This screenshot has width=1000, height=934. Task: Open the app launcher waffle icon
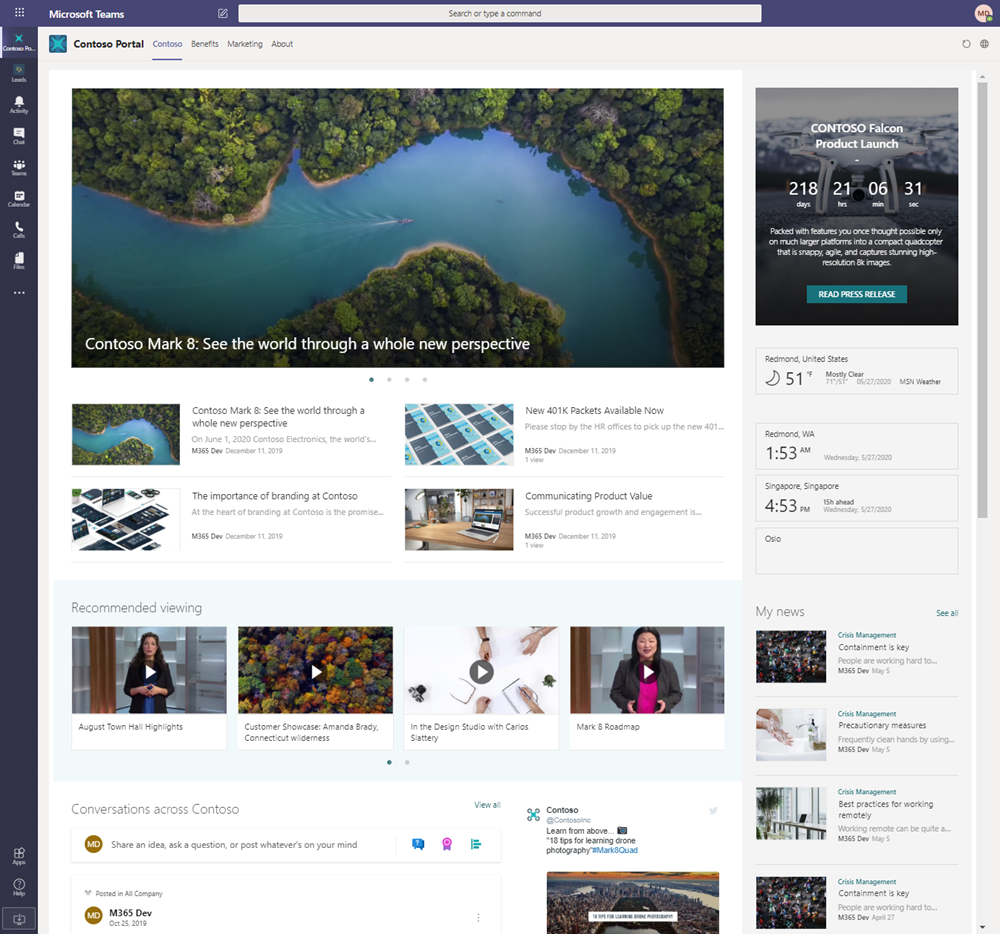coord(19,12)
